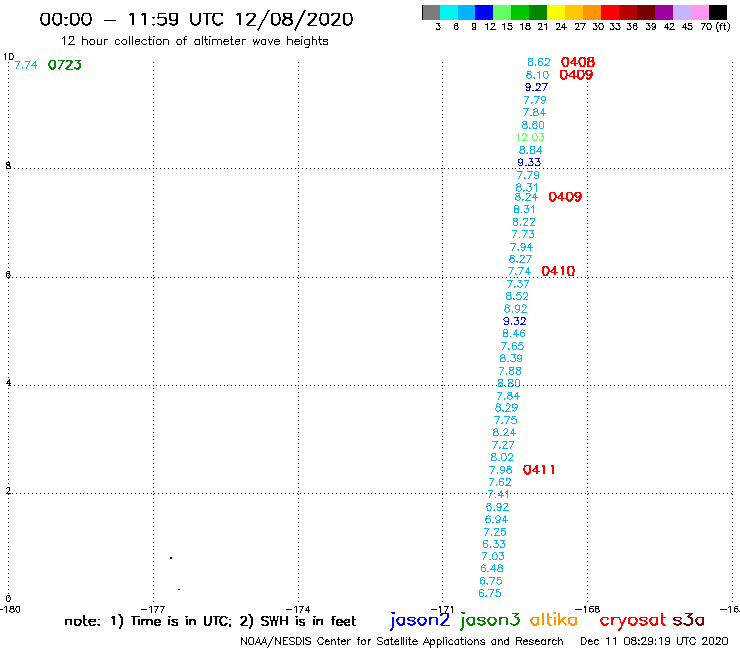Click the dark blue legend swatch

[x=484, y=12]
